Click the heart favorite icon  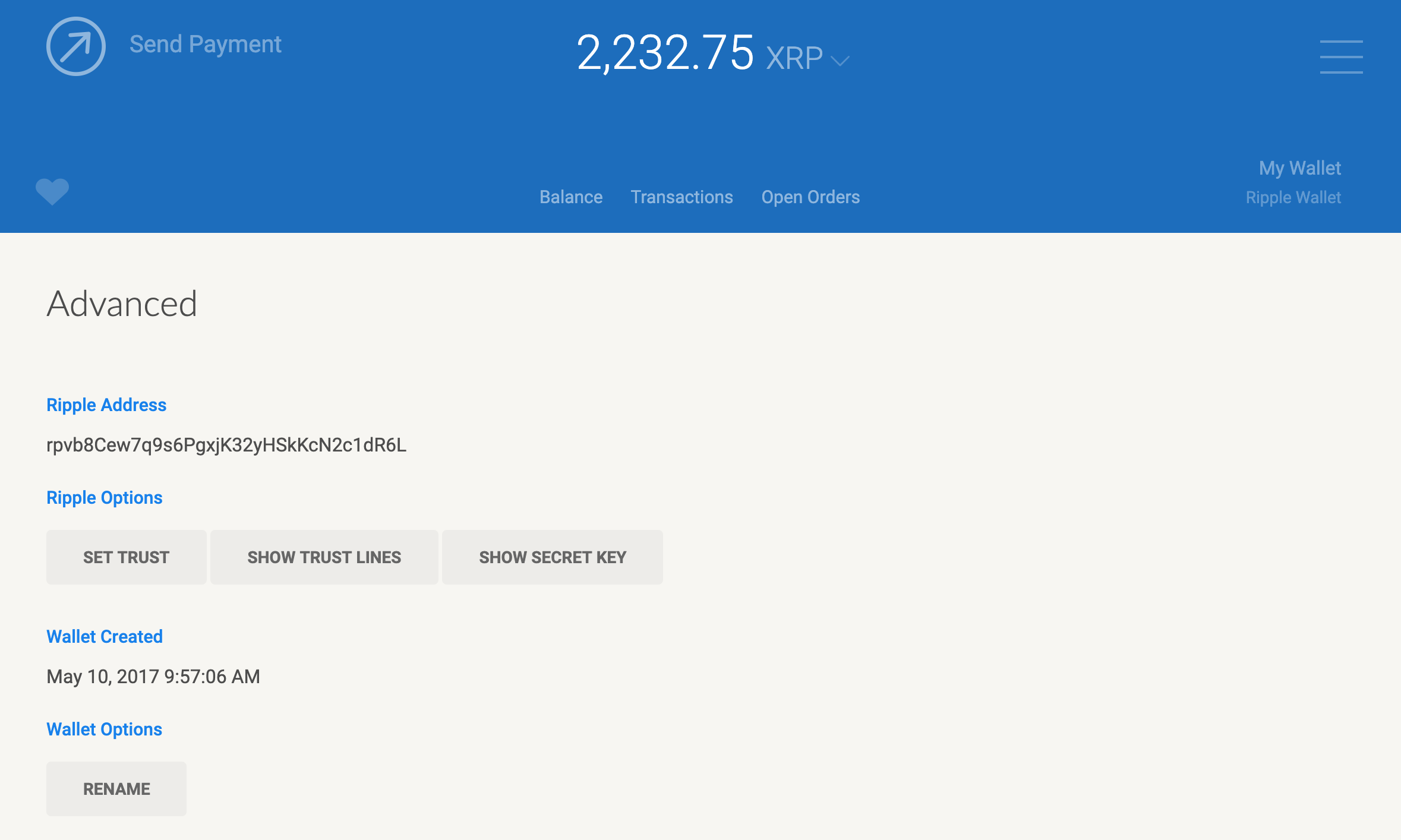tap(52, 191)
